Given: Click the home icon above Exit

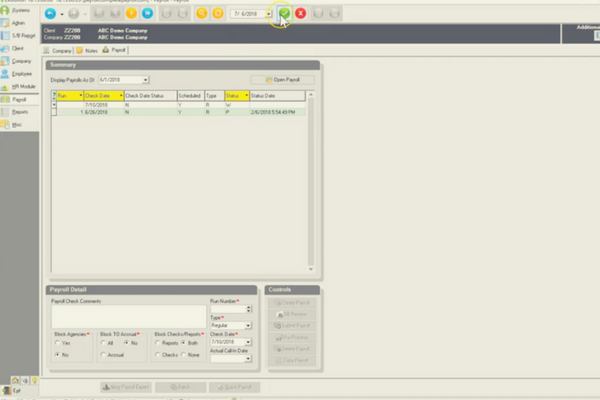Looking at the screenshot, I should 15,380.
